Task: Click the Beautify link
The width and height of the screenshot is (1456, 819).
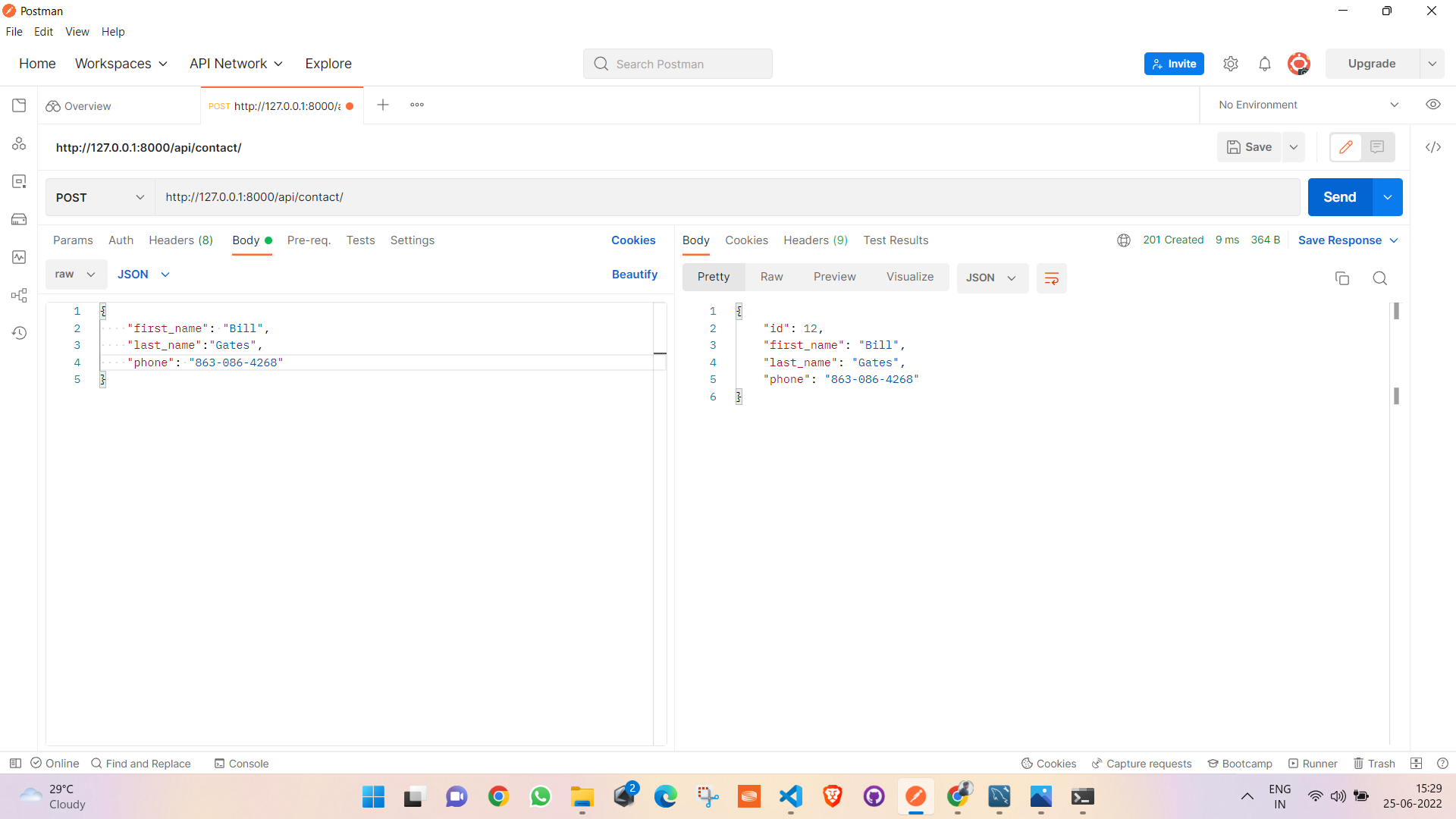Action: tap(635, 275)
